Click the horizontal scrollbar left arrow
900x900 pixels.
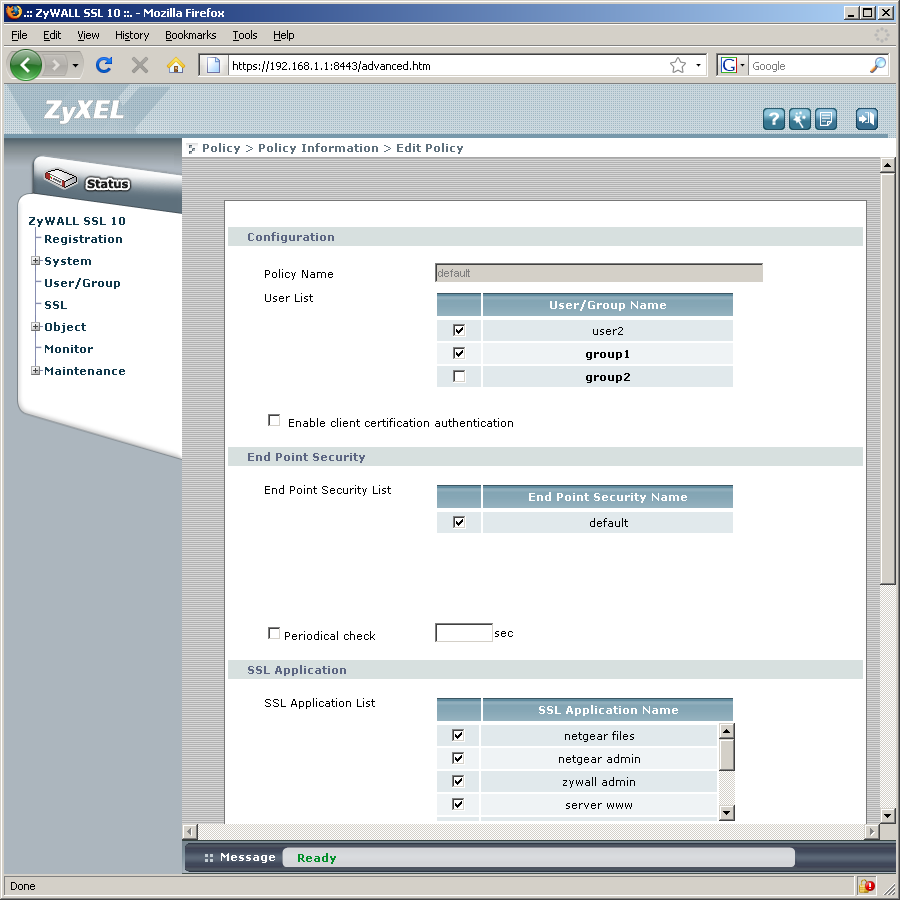tap(190, 831)
